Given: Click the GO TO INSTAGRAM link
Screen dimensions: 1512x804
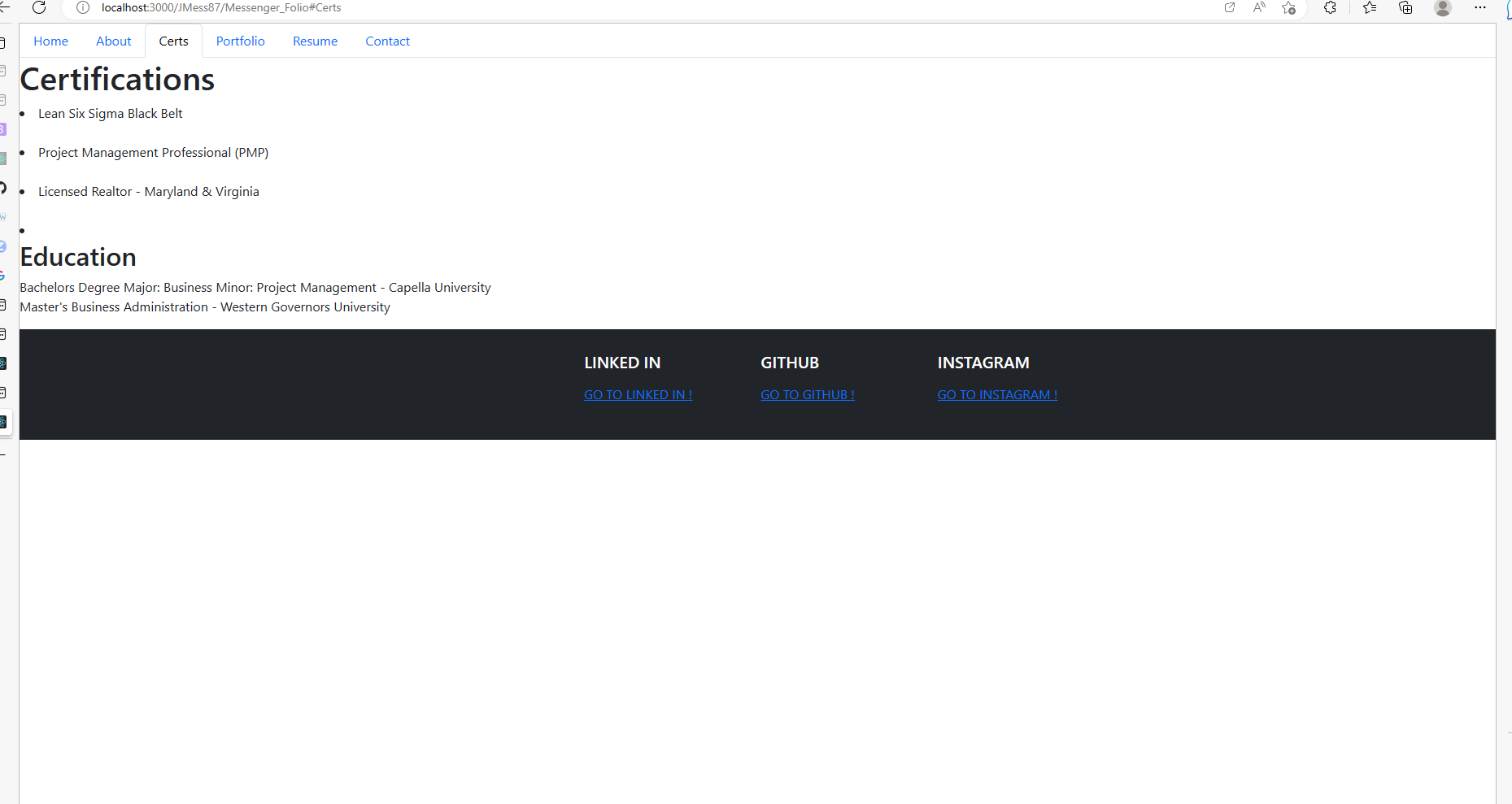Looking at the screenshot, I should pyautogui.click(x=997, y=394).
